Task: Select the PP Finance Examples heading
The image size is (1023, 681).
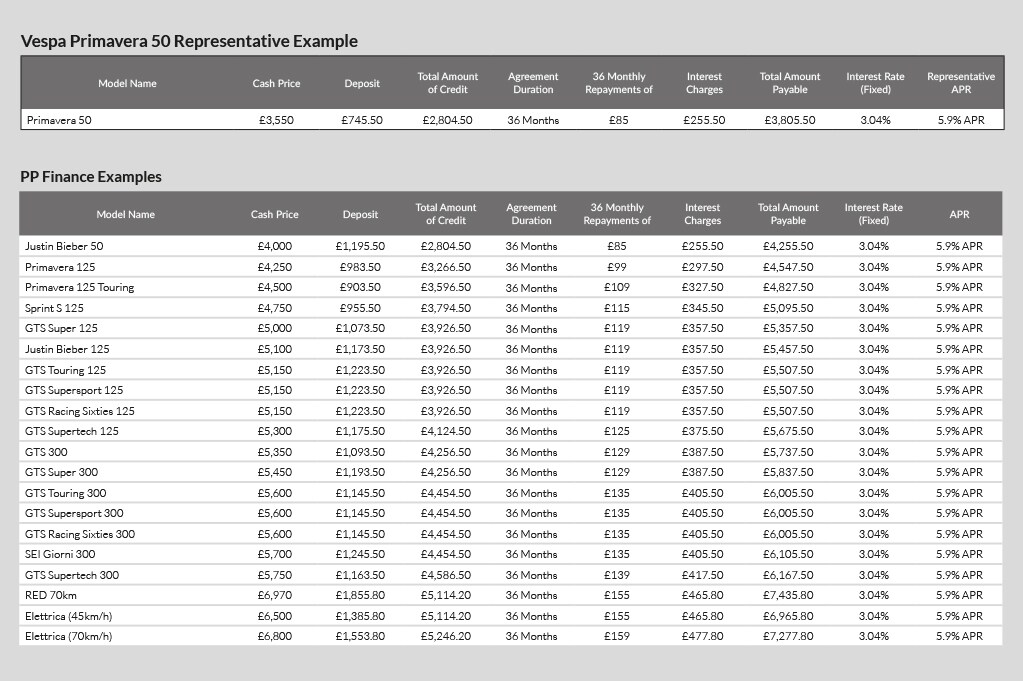Action: (91, 177)
